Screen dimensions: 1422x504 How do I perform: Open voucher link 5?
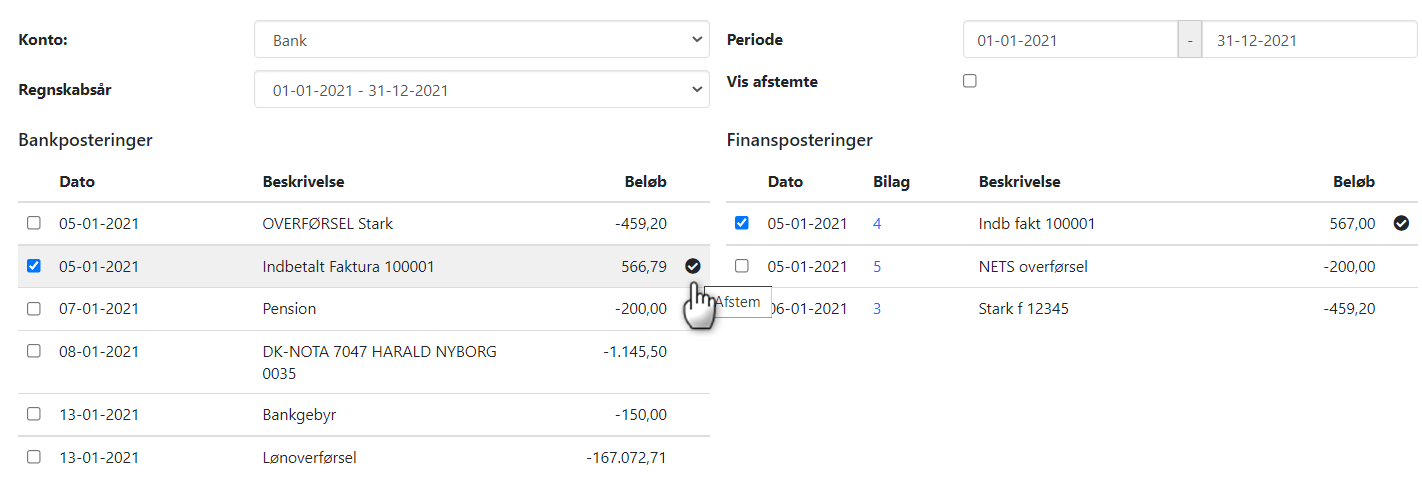pyautogui.click(x=877, y=267)
